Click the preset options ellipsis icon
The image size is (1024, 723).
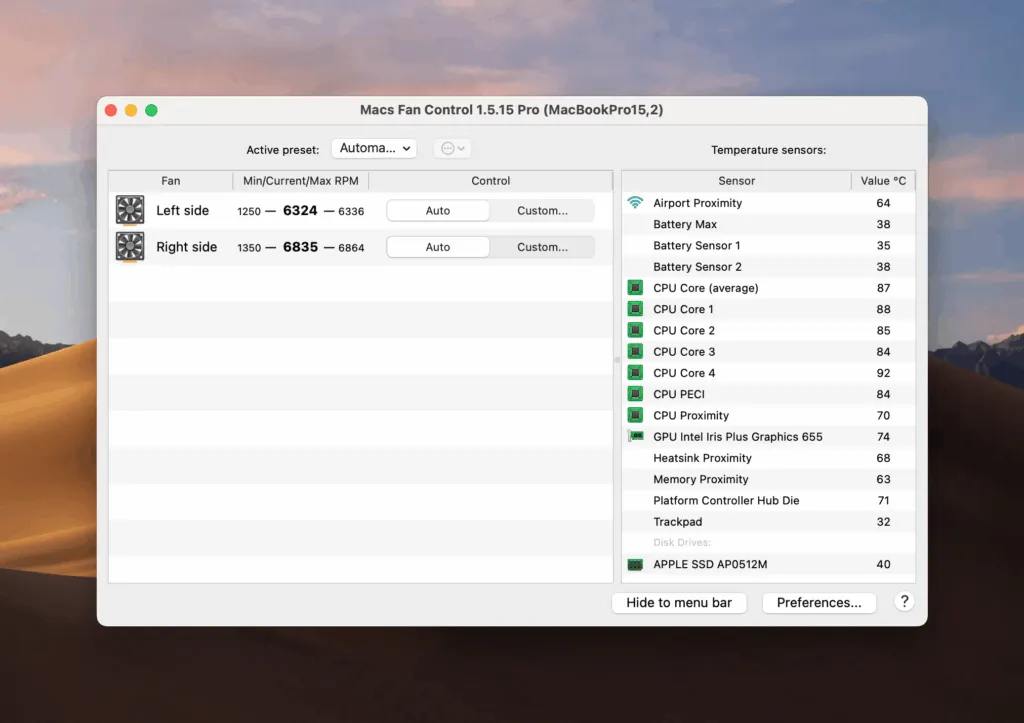[x=446, y=147]
